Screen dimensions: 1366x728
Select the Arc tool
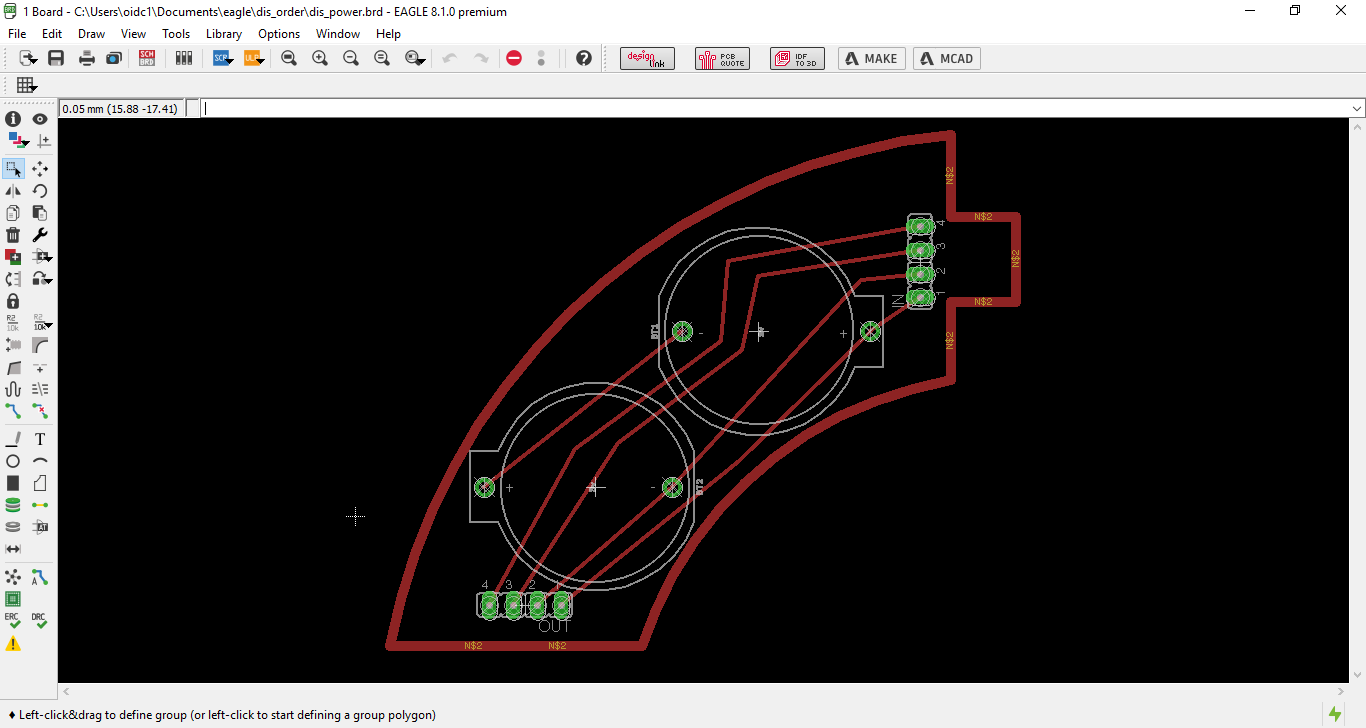coord(40,461)
